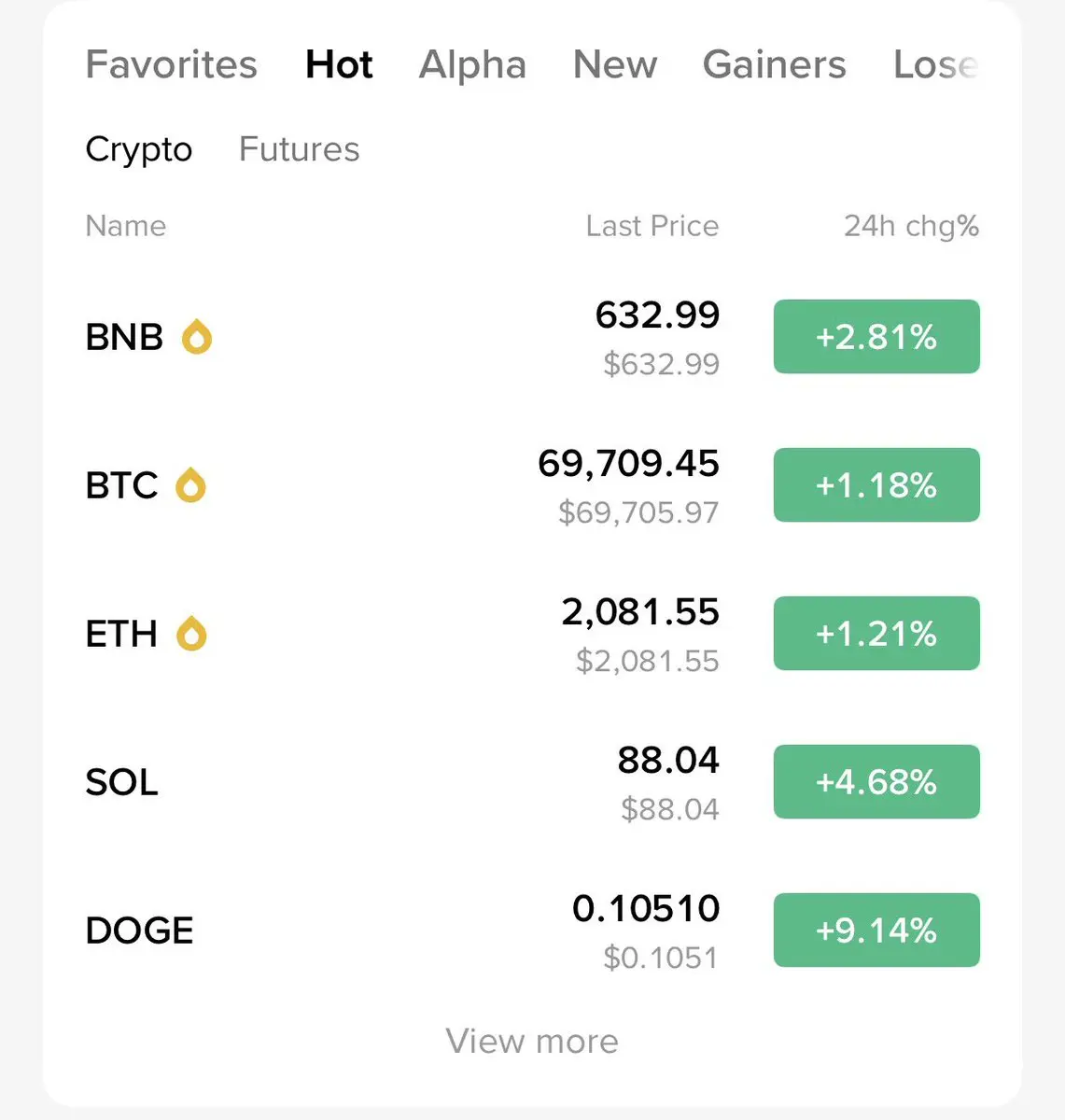The image size is (1065, 1120).
Task: Tap the DOGE +9.14% change badge
Action: 876,931
